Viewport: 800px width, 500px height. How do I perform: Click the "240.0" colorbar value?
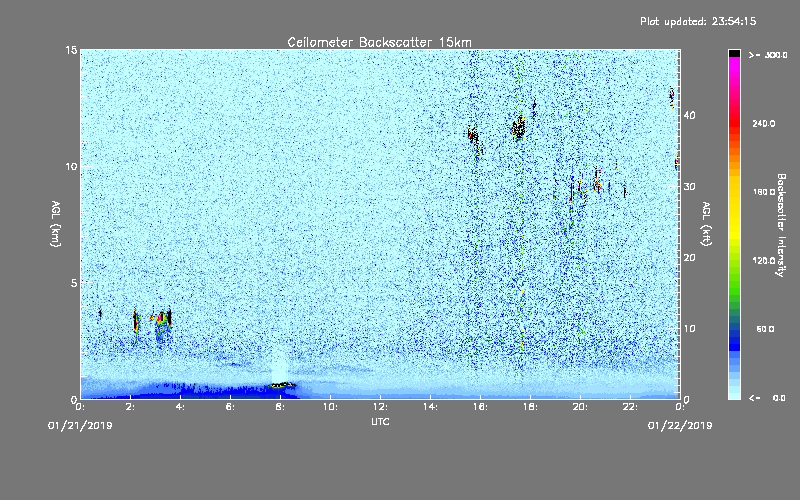pos(764,123)
